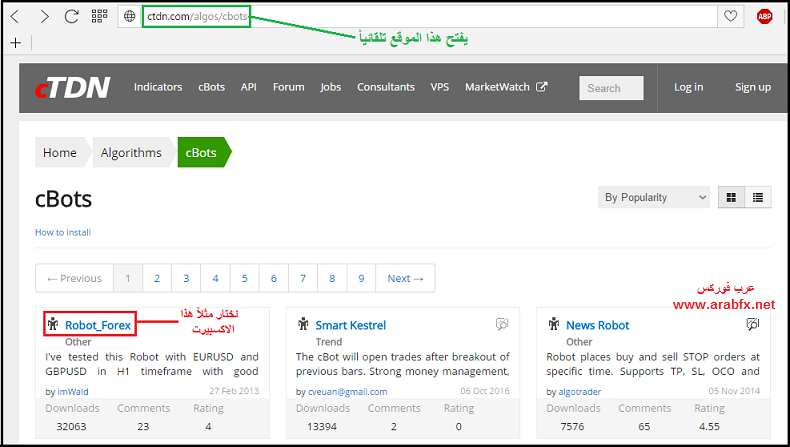The image size is (790, 447).
Task: Click the Search input field
Action: pos(611,88)
